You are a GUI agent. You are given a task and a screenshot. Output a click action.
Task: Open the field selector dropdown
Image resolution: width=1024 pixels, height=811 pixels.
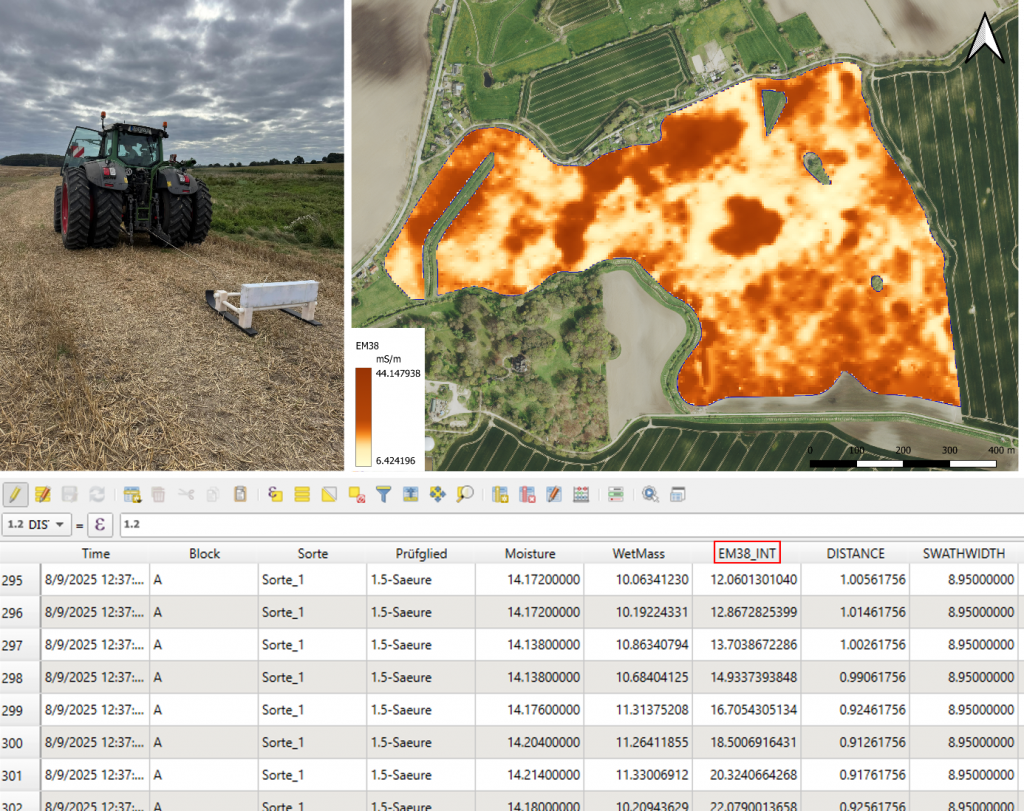tap(36, 524)
